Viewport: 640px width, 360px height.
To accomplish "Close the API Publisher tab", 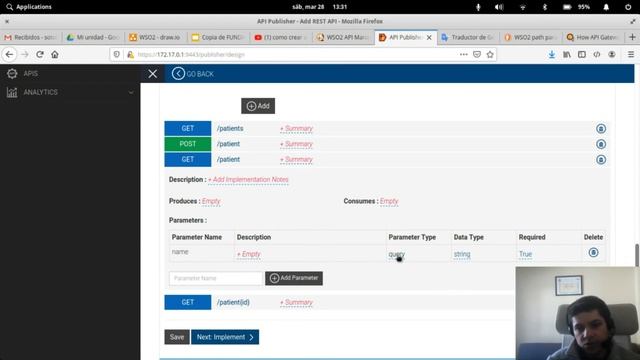I will coord(429,37).
